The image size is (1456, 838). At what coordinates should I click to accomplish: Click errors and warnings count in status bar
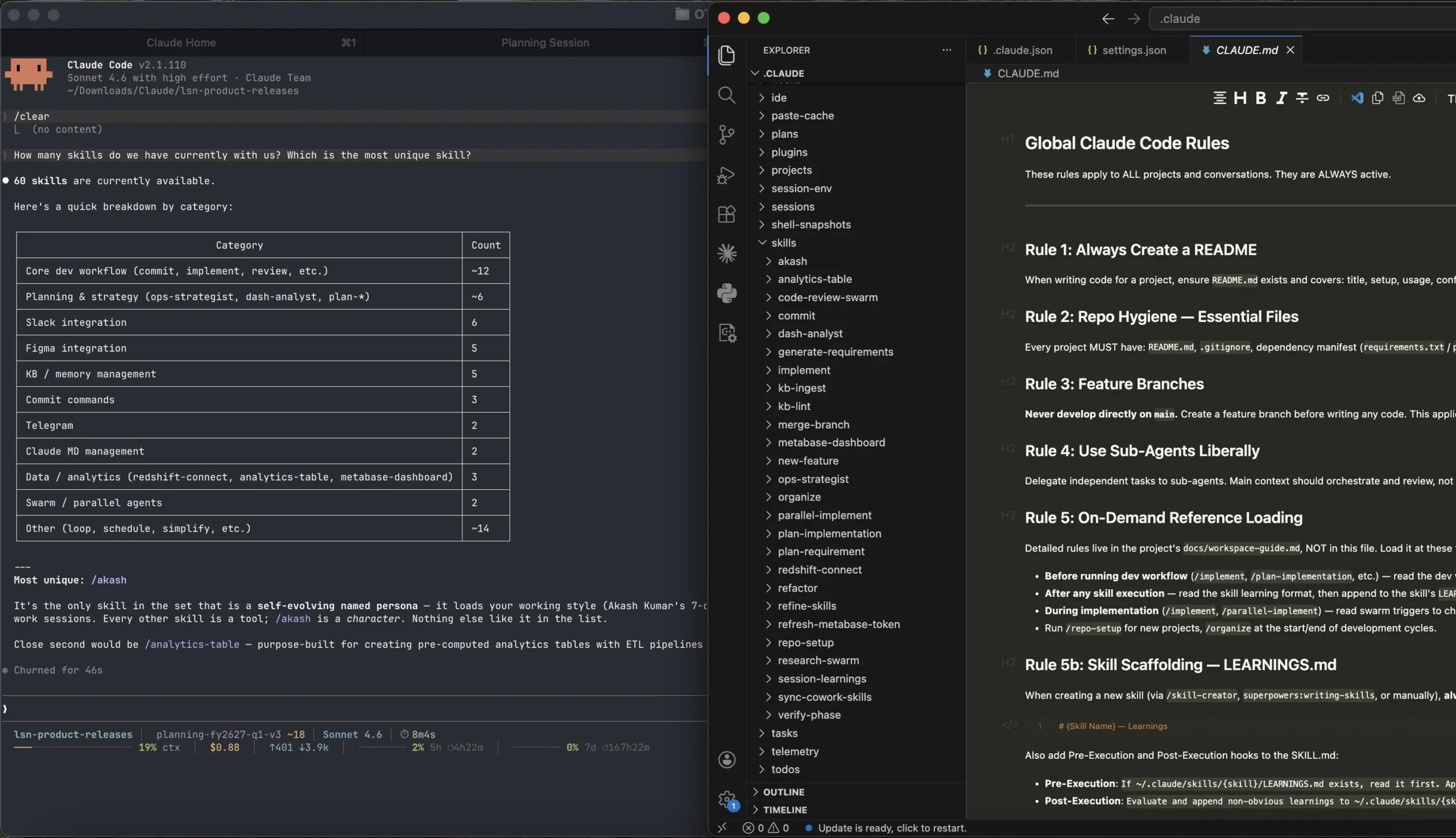point(766,828)
